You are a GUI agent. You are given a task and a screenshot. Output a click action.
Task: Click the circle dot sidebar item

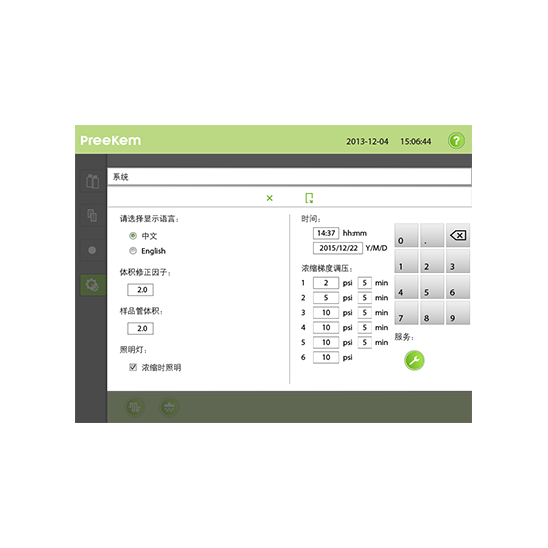point(92,250)
